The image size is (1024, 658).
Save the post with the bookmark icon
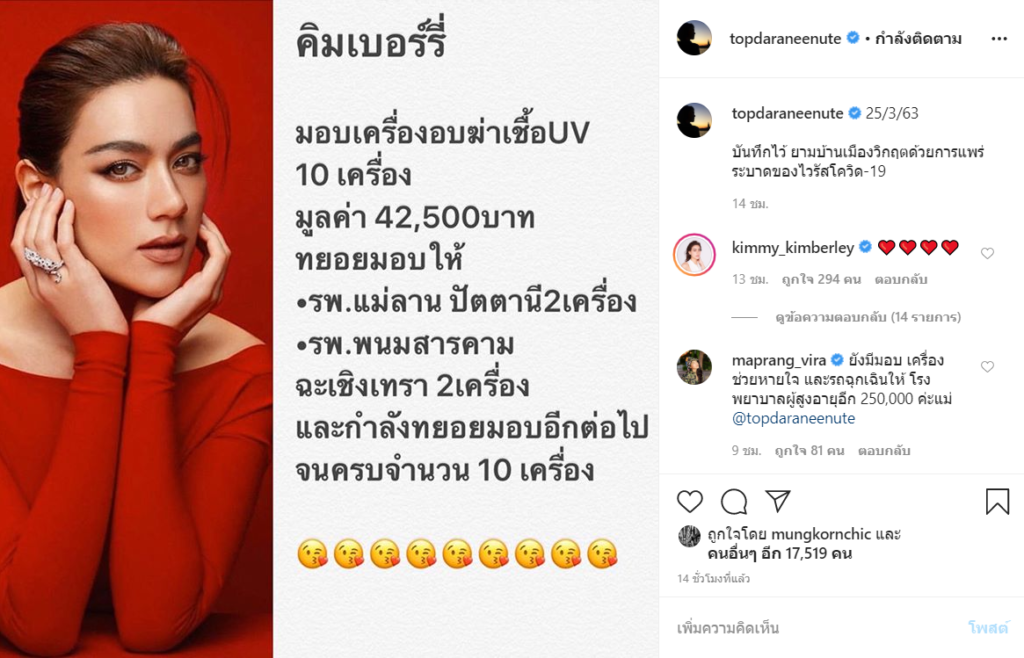(x=997, y=501)
